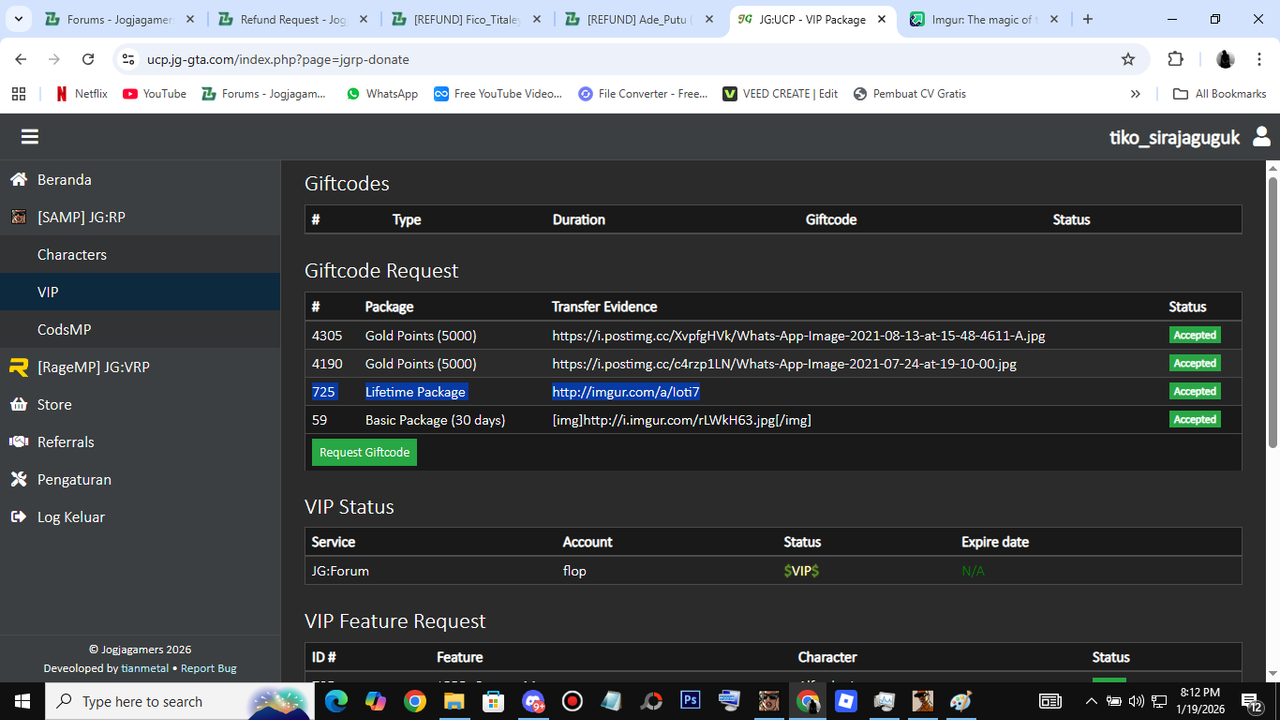Click the RageMP R logo icon

click(x=18, y=367)
